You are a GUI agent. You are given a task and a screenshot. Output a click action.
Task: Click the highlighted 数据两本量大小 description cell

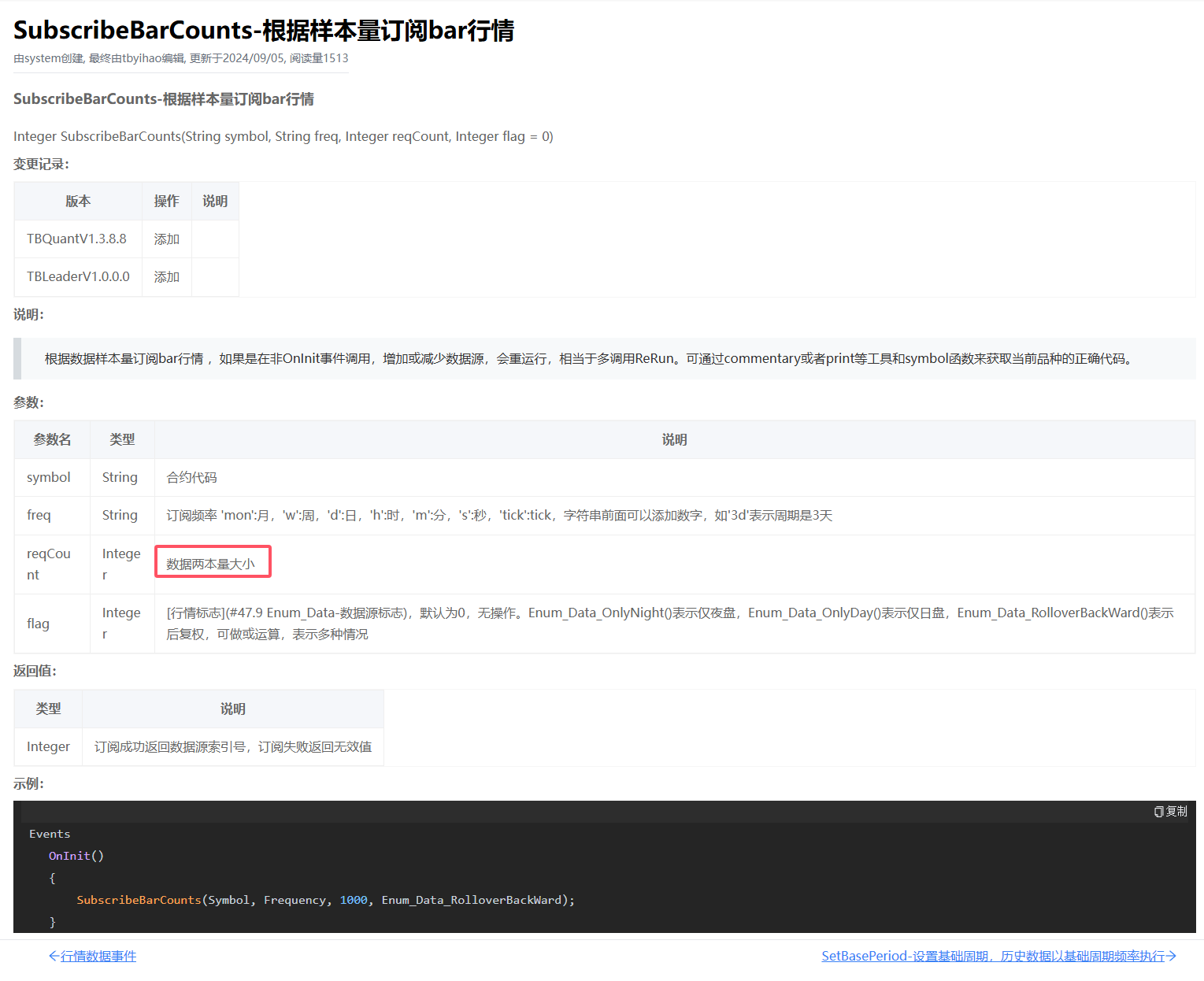coord(211,564)
